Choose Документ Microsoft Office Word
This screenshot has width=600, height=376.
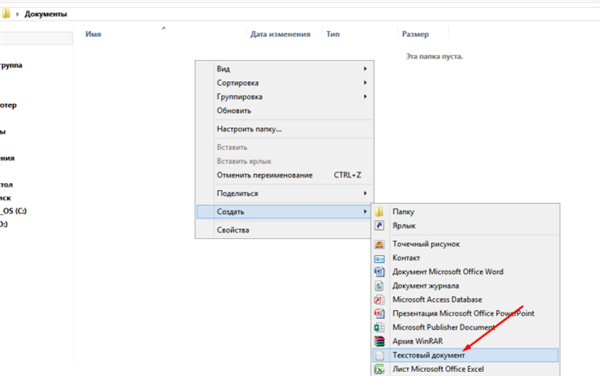465,272
